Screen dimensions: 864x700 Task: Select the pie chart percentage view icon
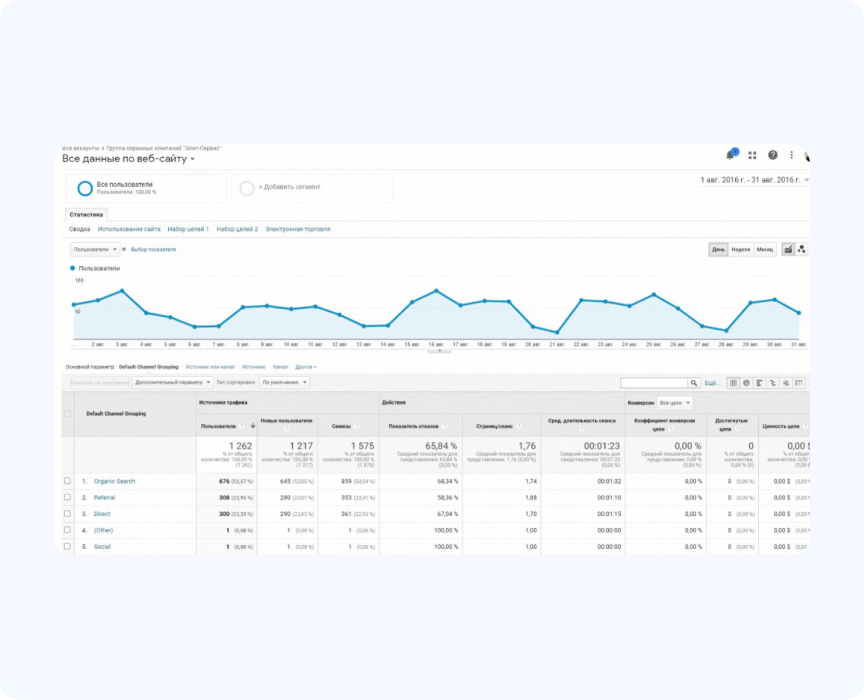(747, 383)
